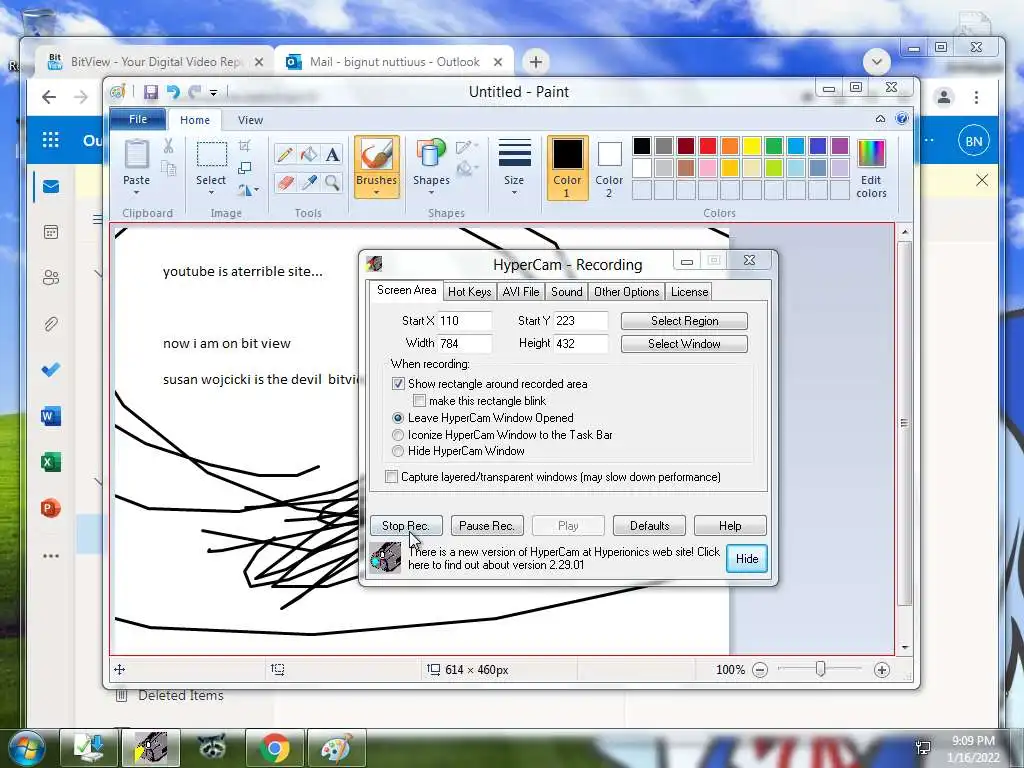Open the PowerPoint app icon in Outlook sidebar

51,507
